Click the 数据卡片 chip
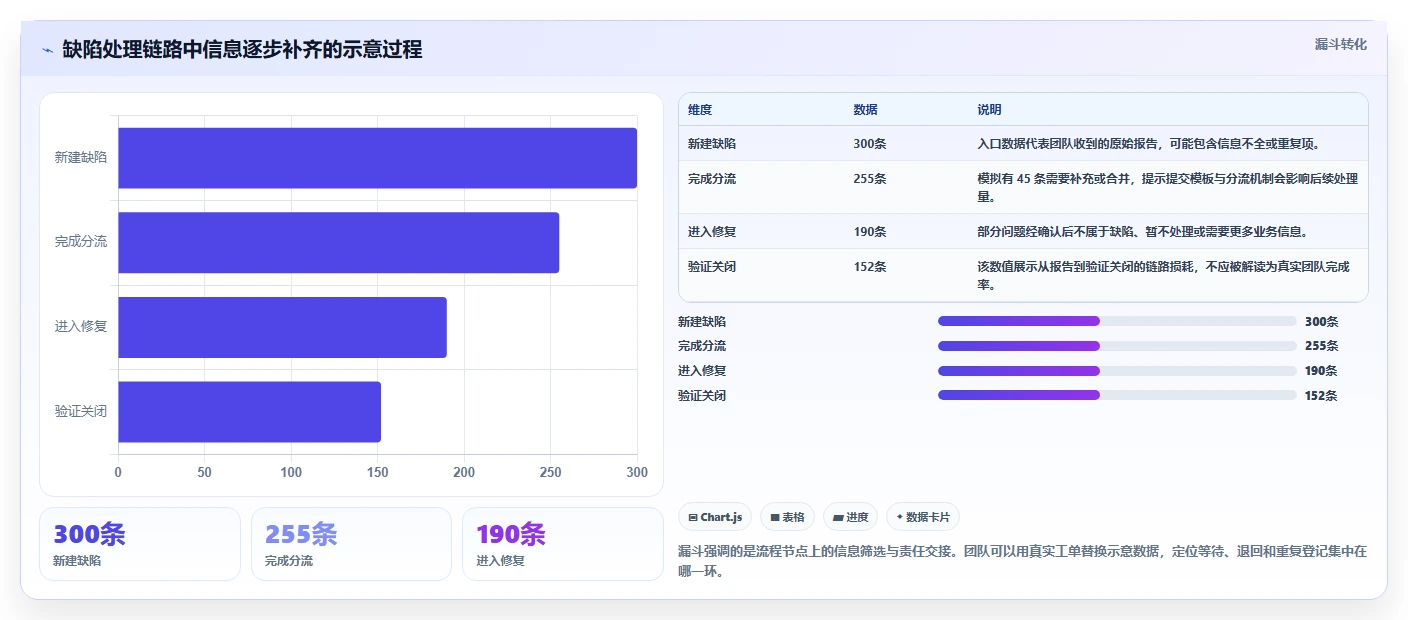 click(922, 517)
